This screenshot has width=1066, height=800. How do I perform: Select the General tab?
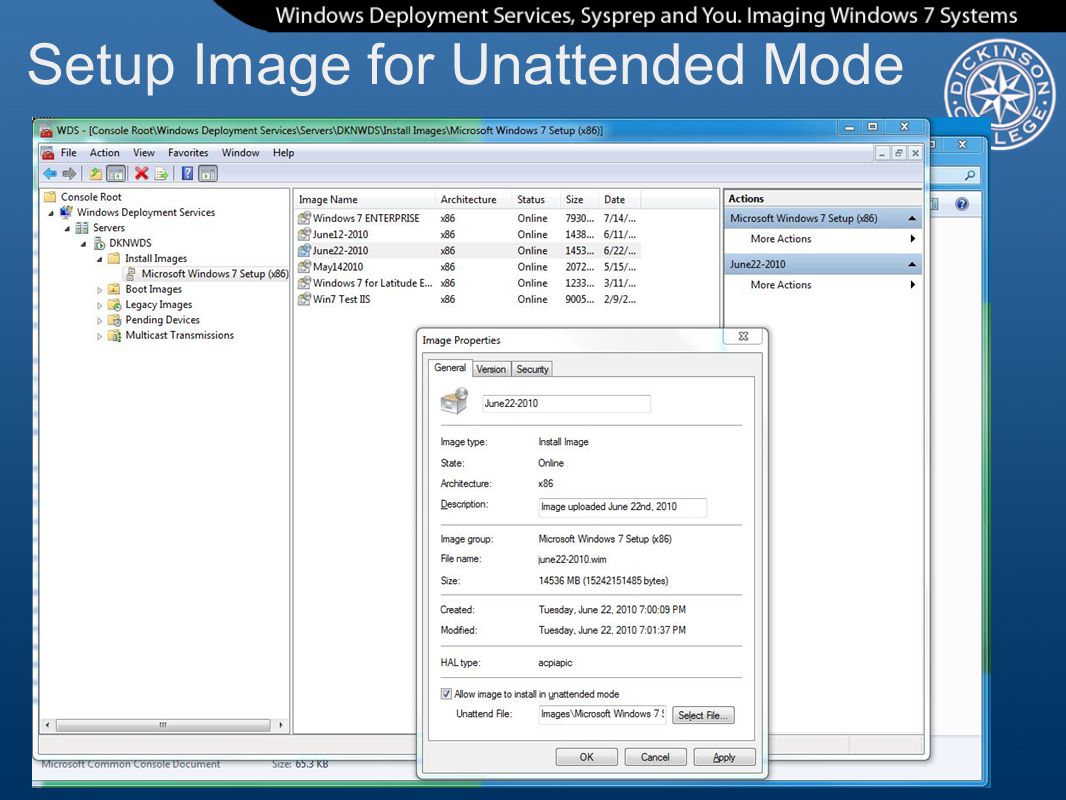pyautogui.click(x=450, y=367)
